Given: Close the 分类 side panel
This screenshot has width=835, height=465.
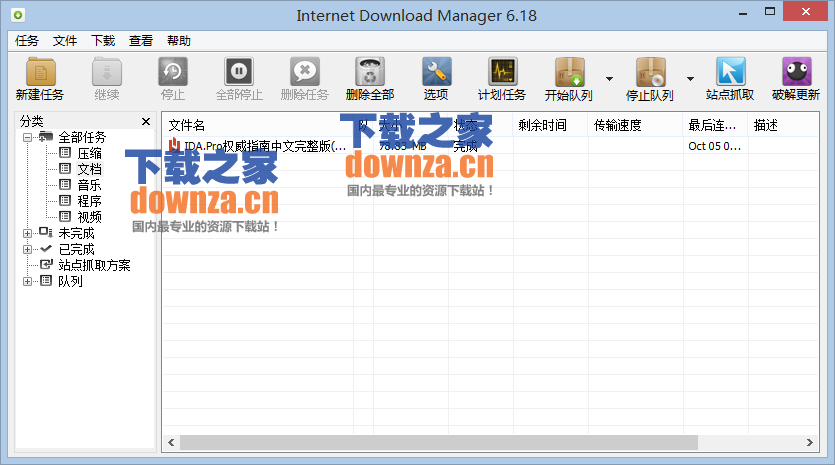Looking at the screenshot, I should tap(146, 121).
